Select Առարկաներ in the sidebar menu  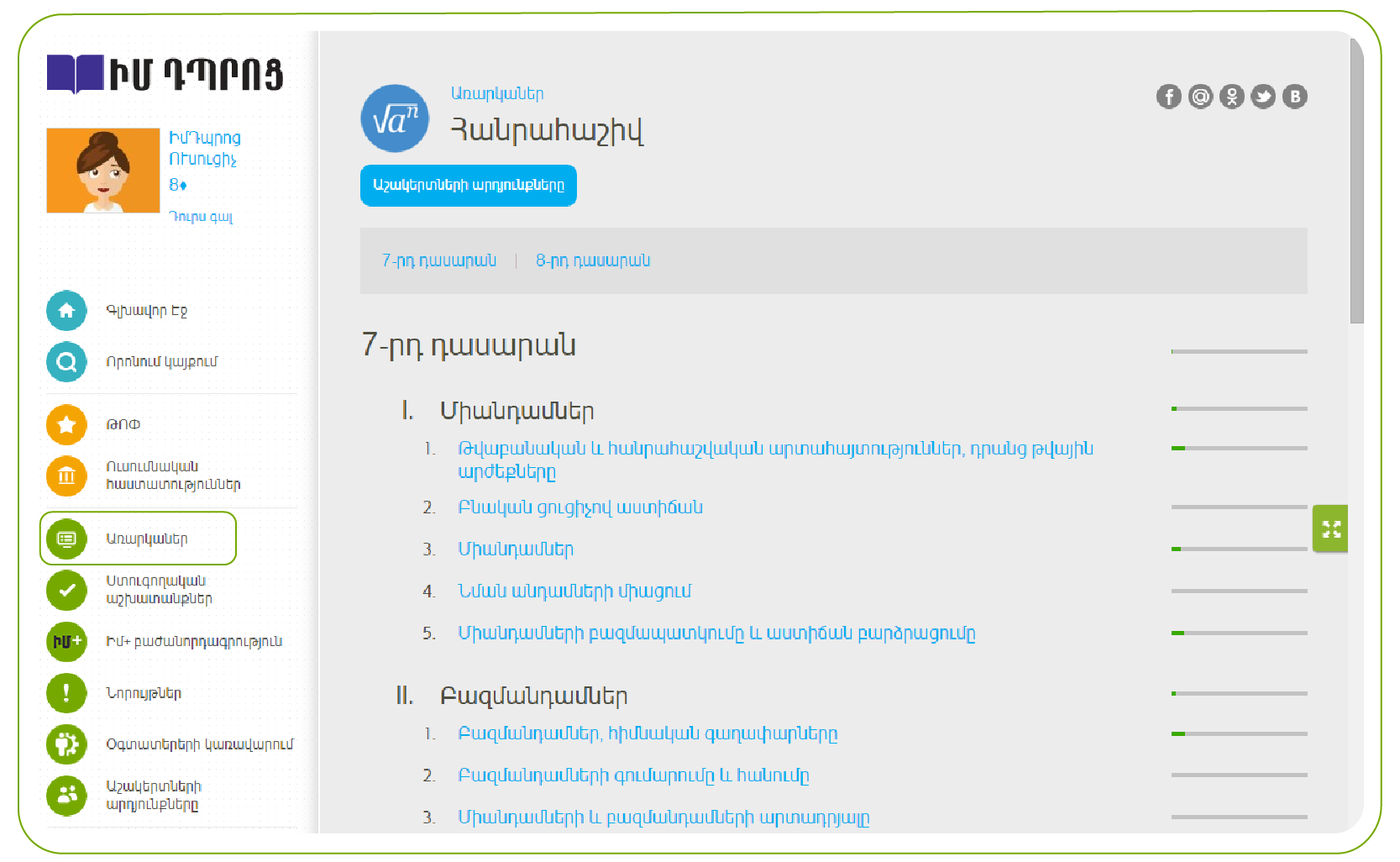(x=146, y=539)
